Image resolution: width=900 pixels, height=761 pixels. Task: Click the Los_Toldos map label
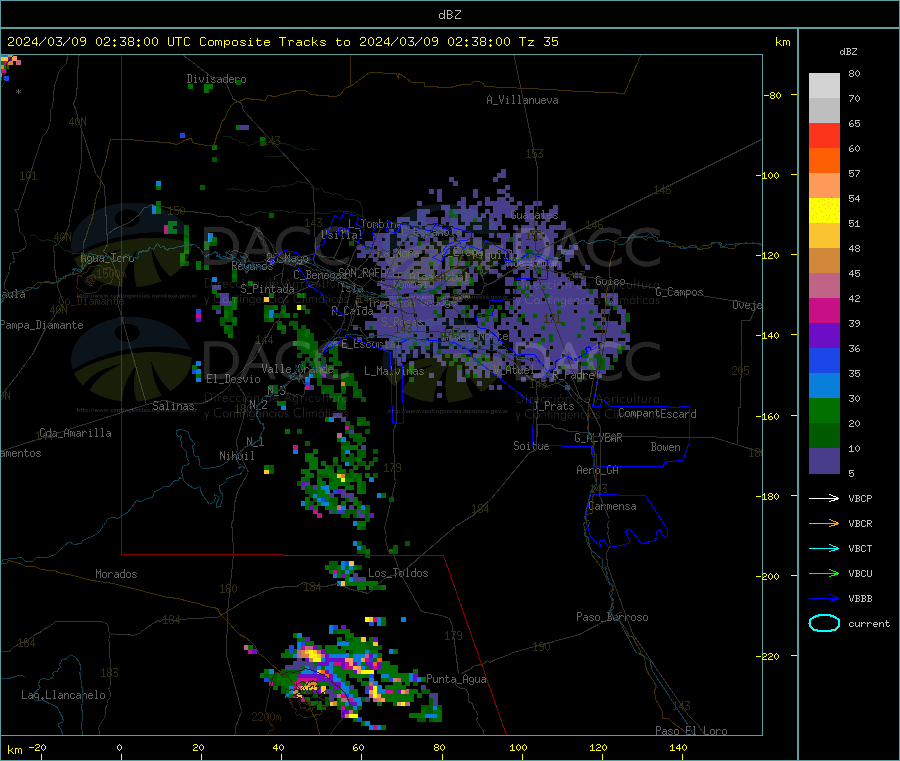pos(398,573)
